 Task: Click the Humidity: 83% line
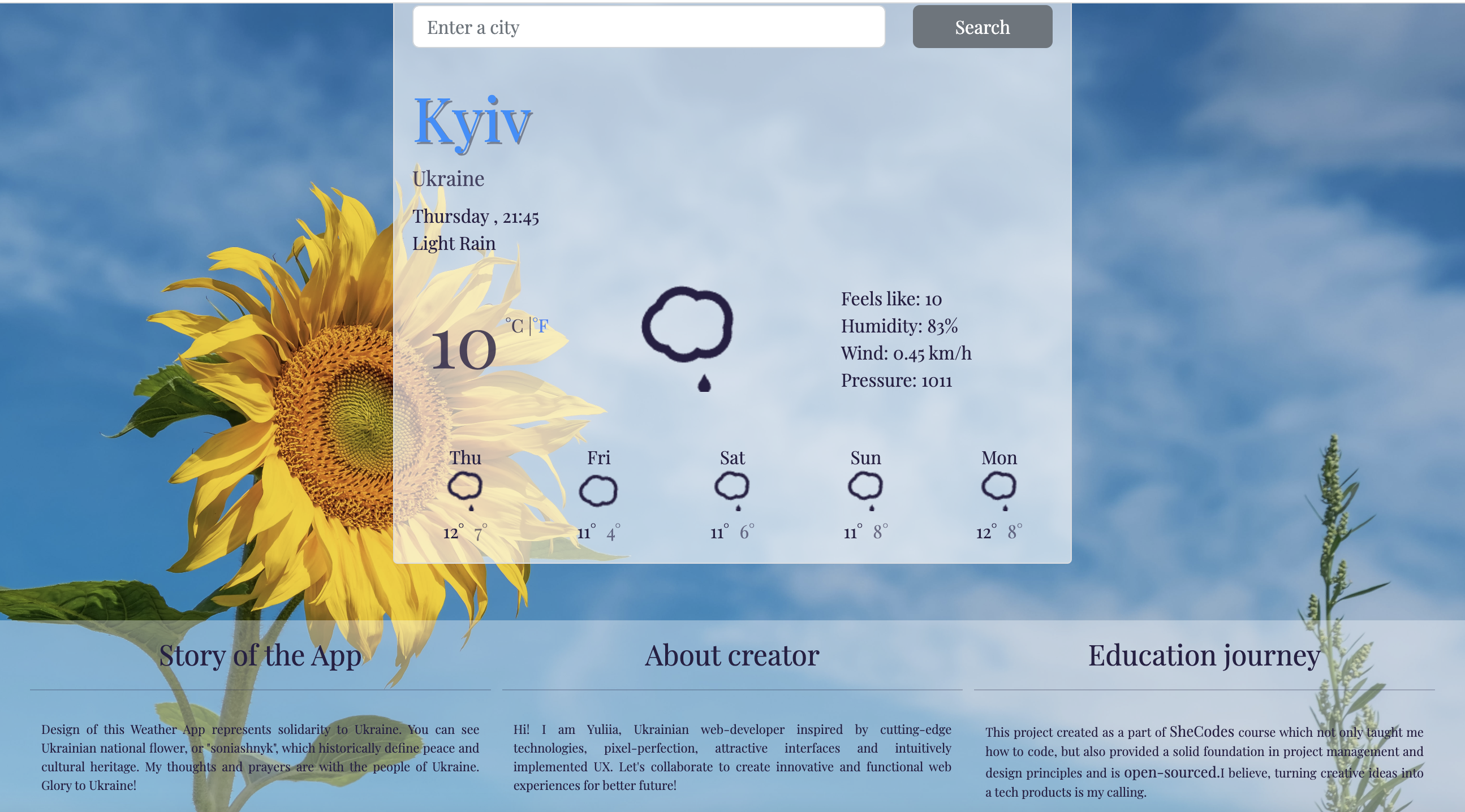click(899, 326)
